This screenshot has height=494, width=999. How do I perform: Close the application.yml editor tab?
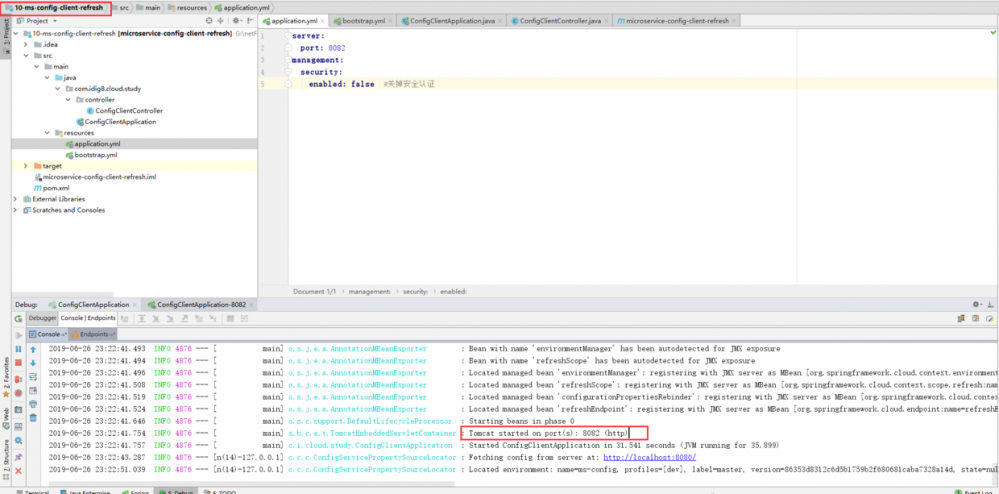[x=323, y=21]
